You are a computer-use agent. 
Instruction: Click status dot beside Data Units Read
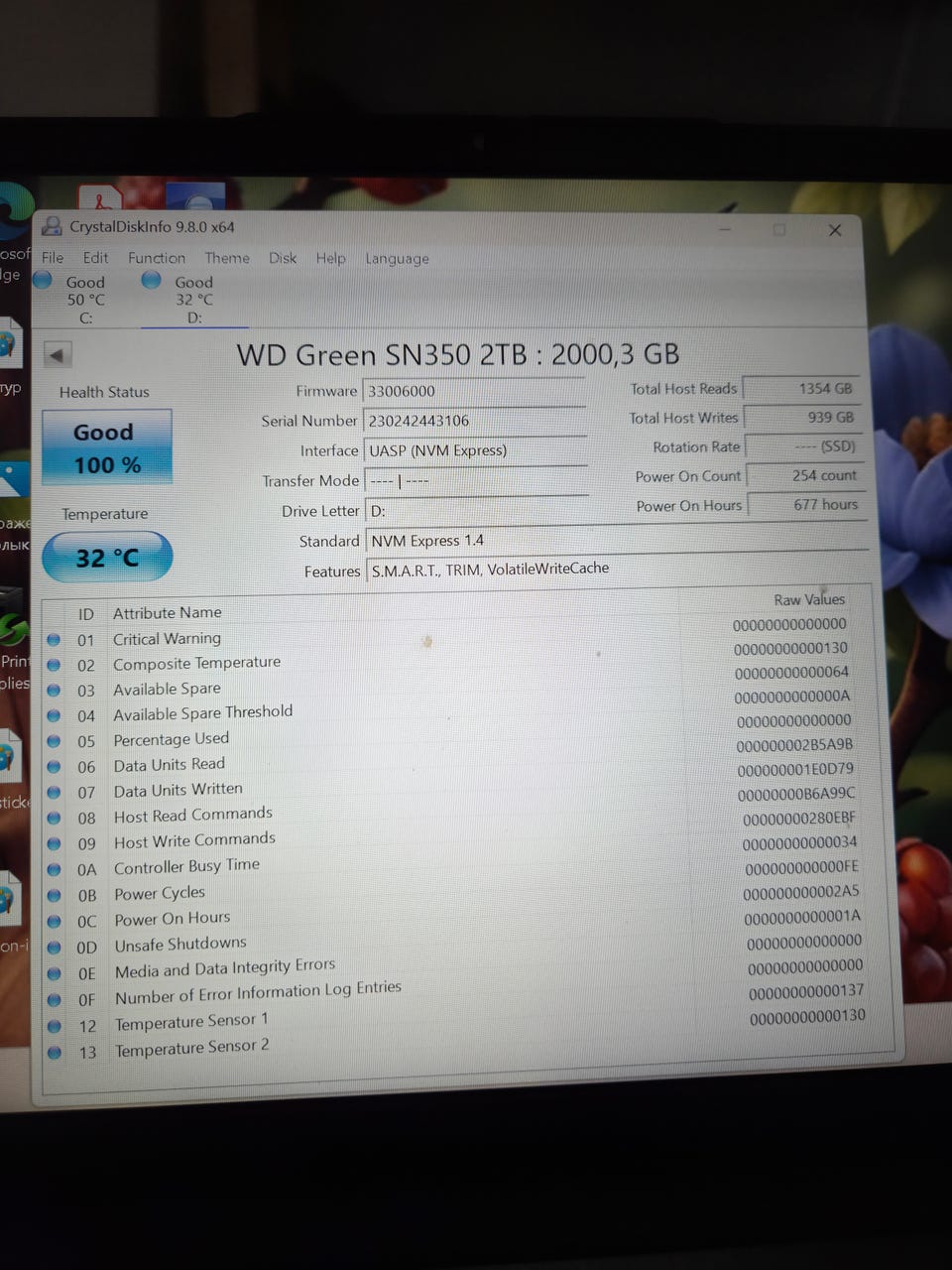coord(54,767)
